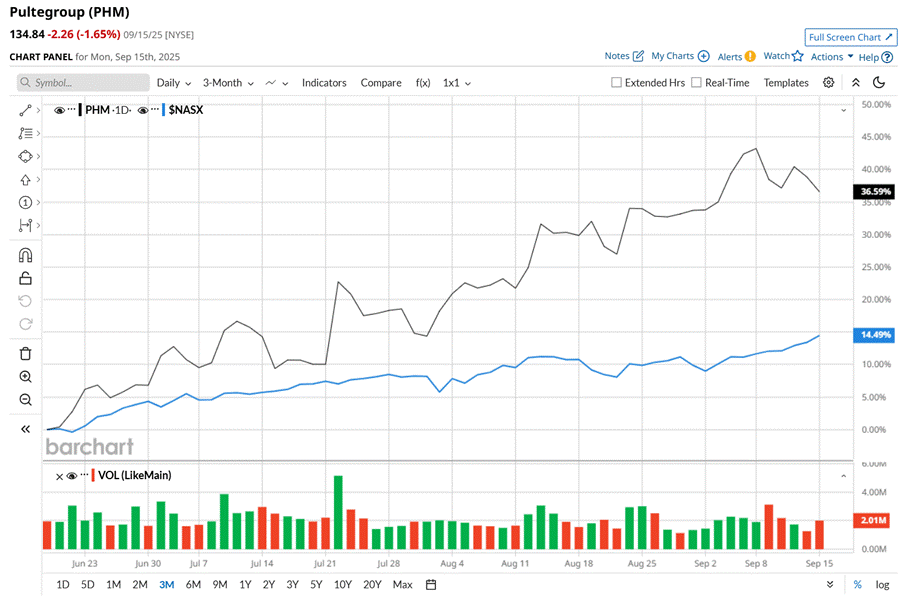Open the Compare menu

(381, 83)
